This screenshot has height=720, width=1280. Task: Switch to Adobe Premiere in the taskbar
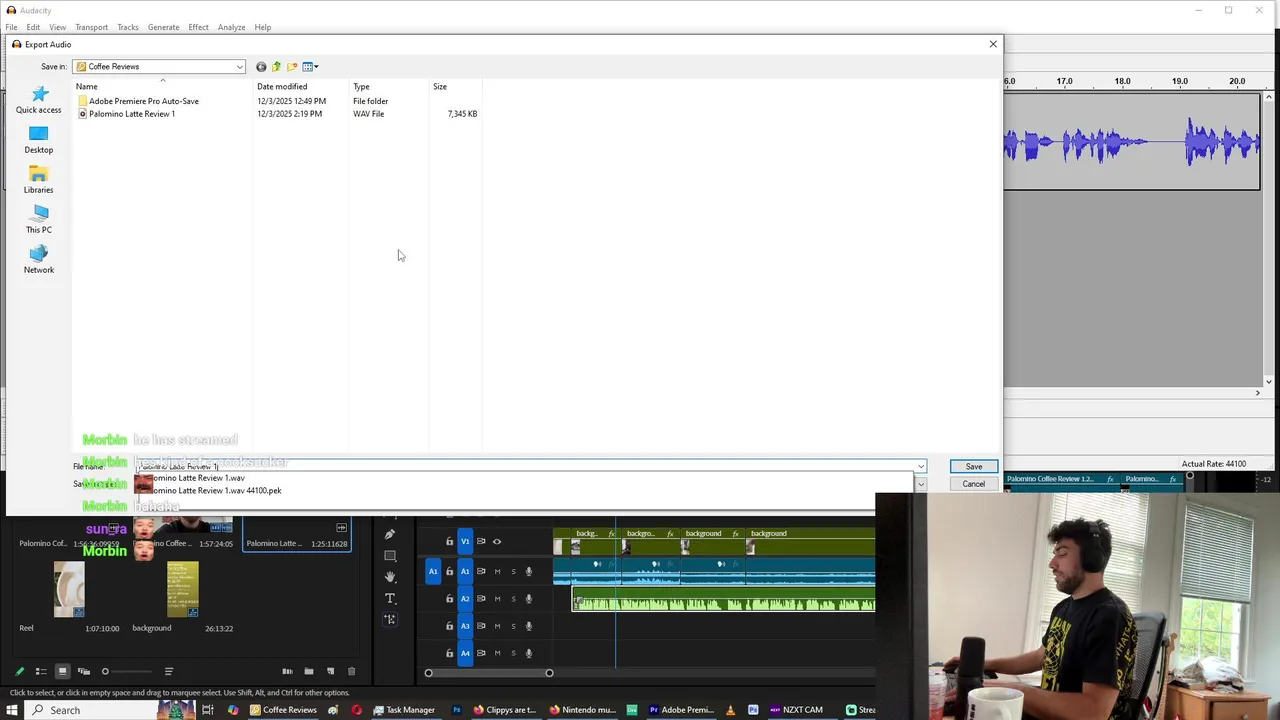pyautogui.click(x=681, y=710)
